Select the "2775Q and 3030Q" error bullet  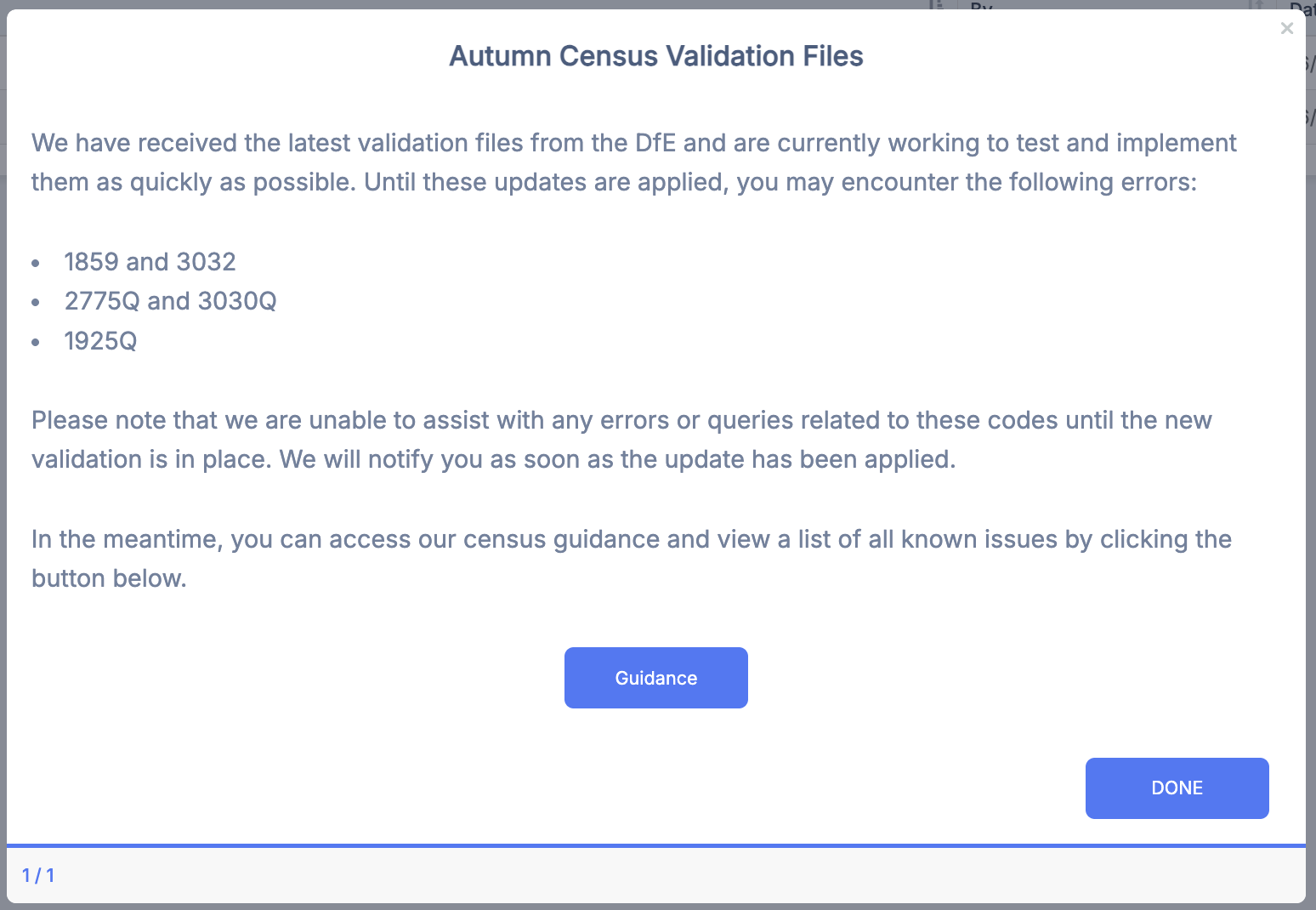[170, 301]
